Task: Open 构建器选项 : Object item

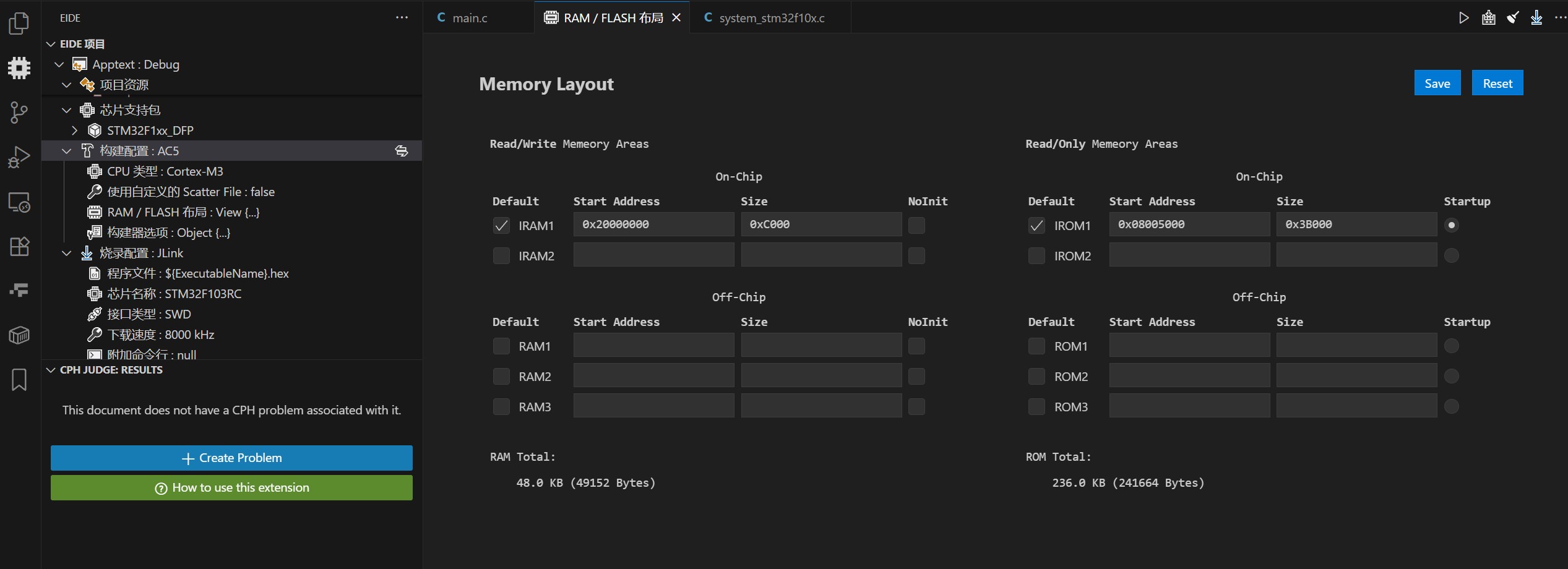Action: 231,233
